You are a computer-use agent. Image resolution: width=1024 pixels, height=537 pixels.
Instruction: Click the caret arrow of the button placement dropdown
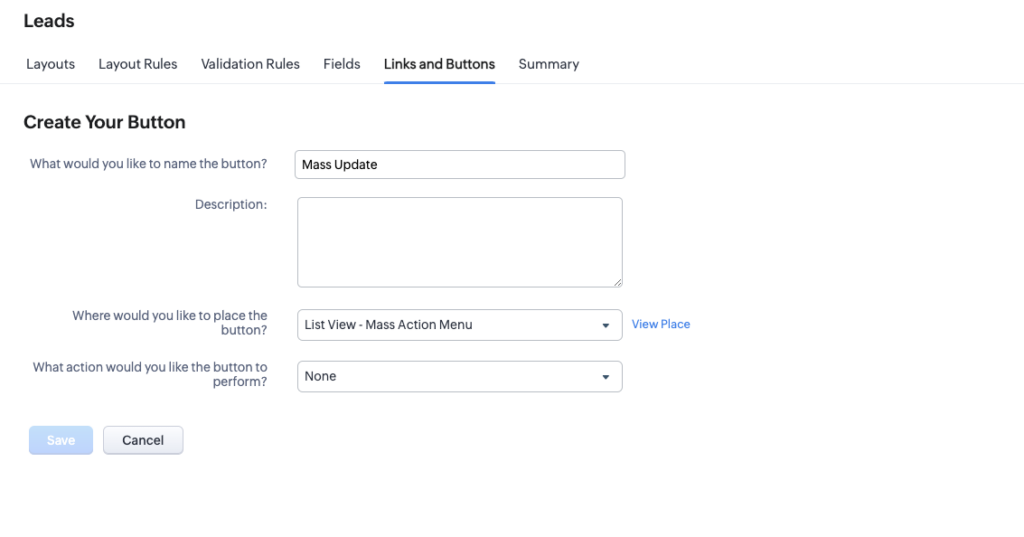(605, 326)
